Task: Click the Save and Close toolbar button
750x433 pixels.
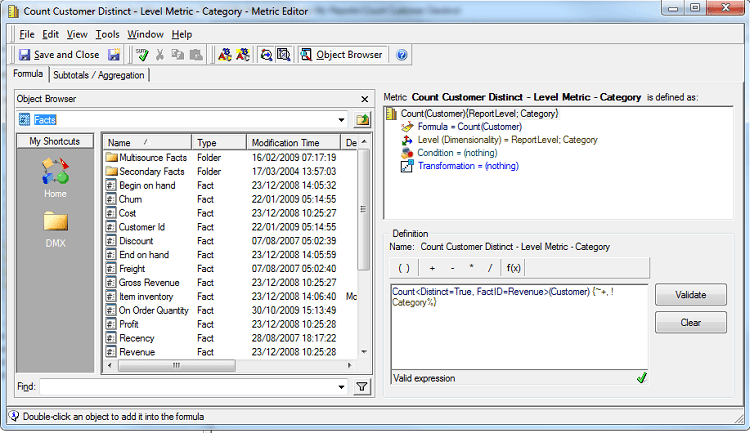Action: click(59, 55)
